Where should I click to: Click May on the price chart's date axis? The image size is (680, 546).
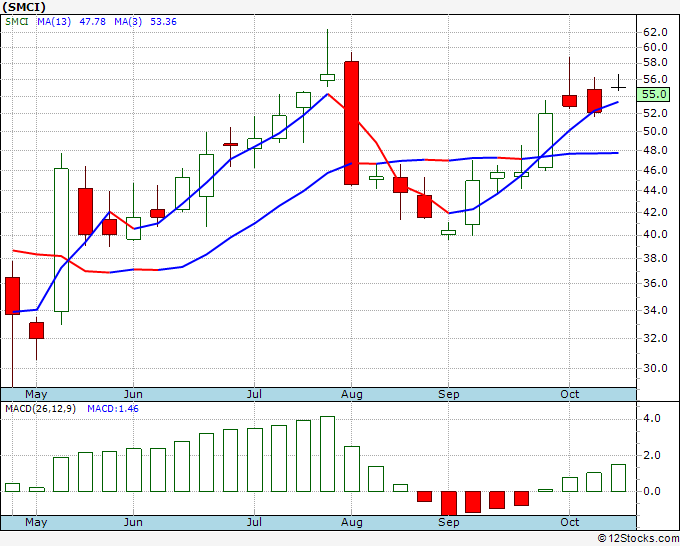coord(36,394)
